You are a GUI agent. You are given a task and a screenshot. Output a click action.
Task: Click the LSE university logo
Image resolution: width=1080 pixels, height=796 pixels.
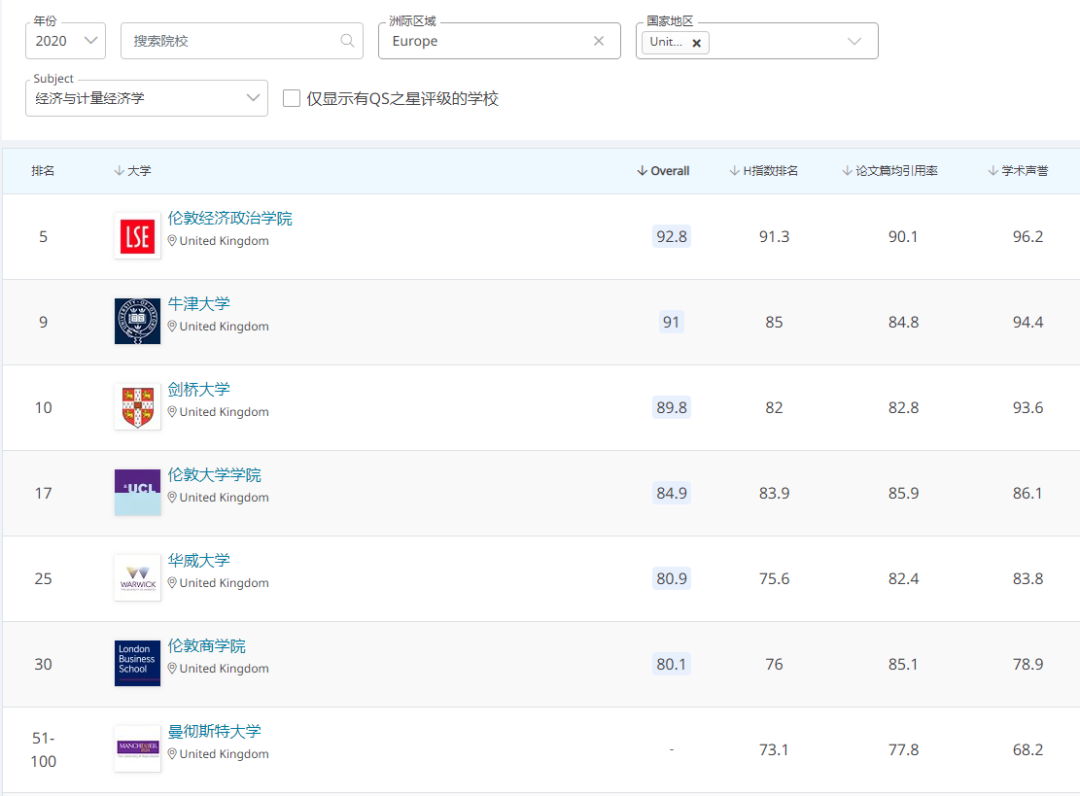tap(137, 236)
